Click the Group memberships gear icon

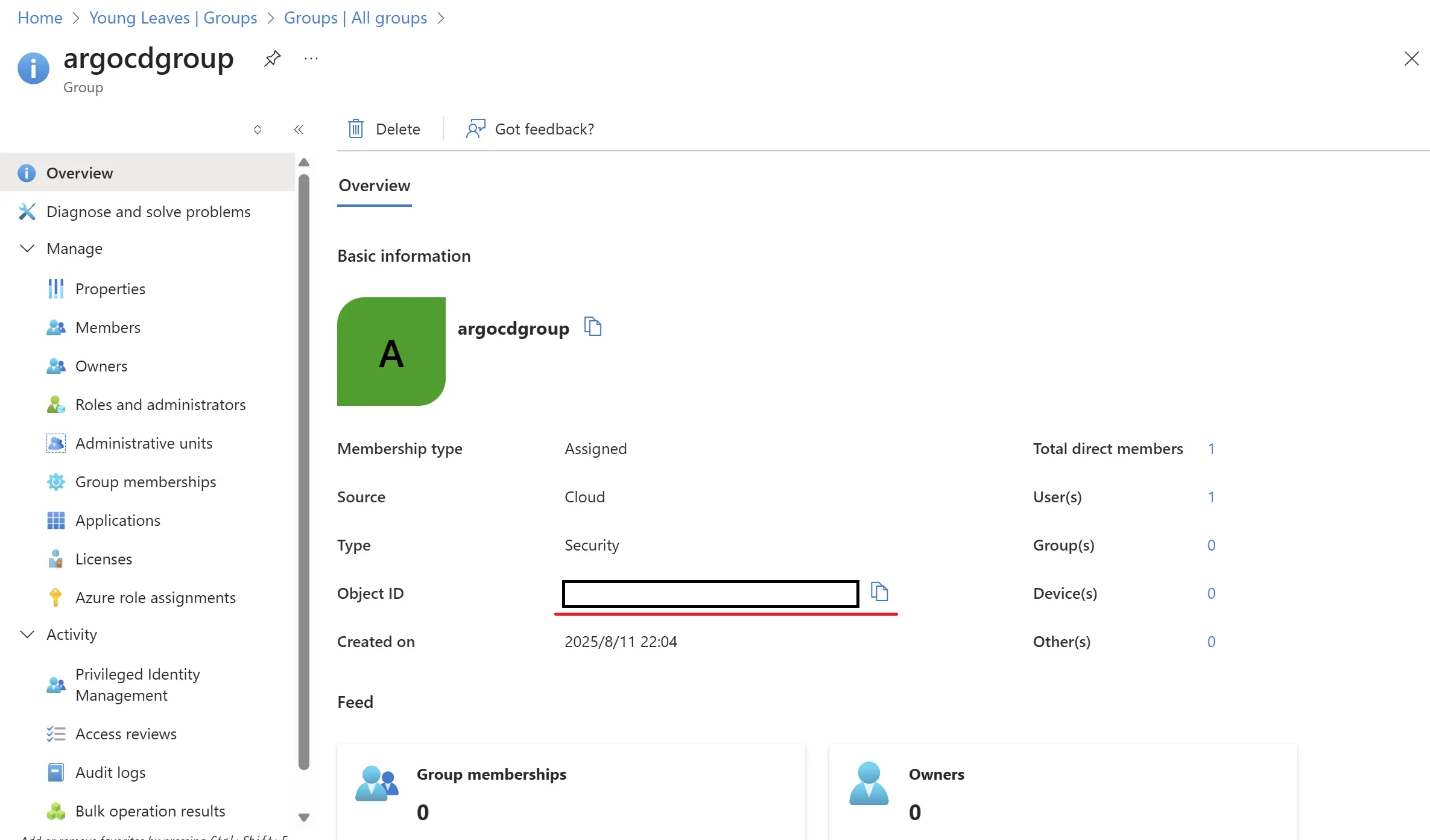tap(55, 482)
